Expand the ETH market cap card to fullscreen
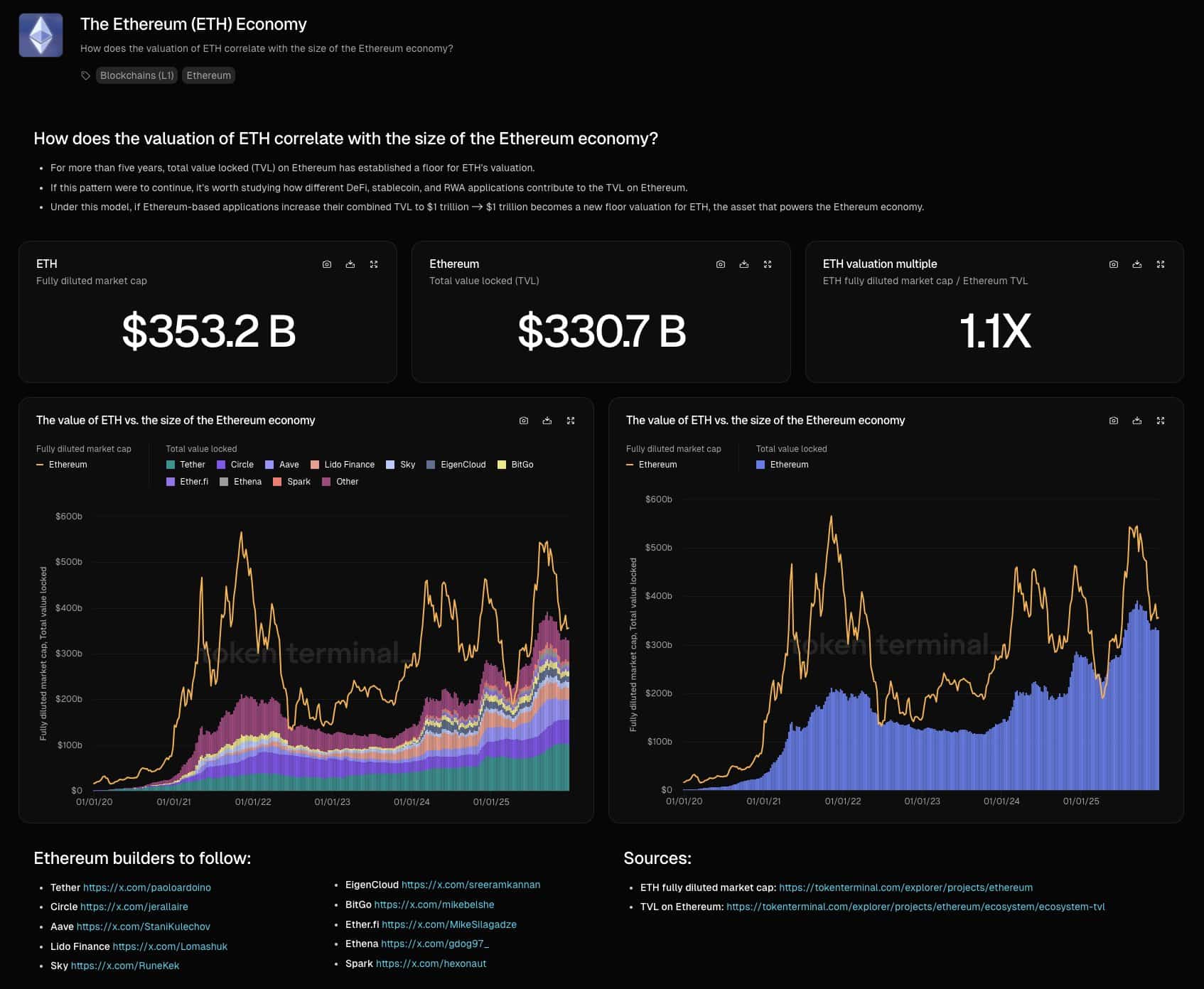Screen dimensions: 1204x989 coord(374,264)
